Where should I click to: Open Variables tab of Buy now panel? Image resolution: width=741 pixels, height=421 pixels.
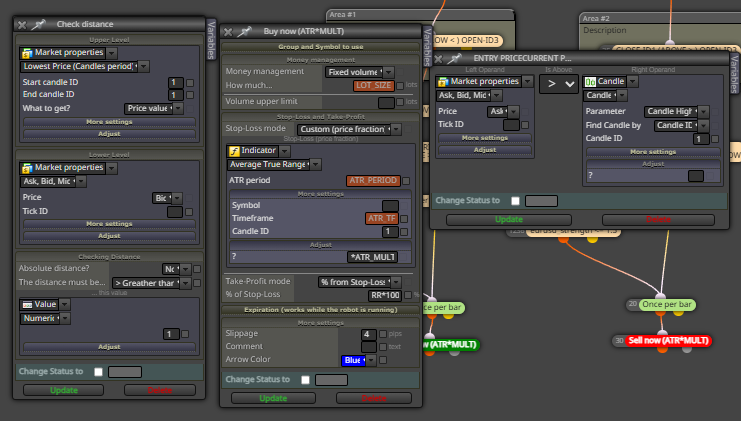(x=427, y=46)
